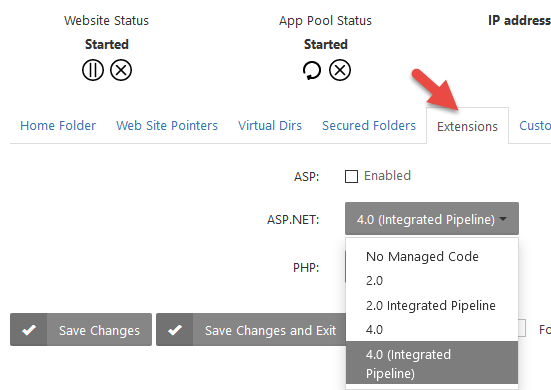
Task: Enable the ASP checkbox
Action: tap(351, 176)
